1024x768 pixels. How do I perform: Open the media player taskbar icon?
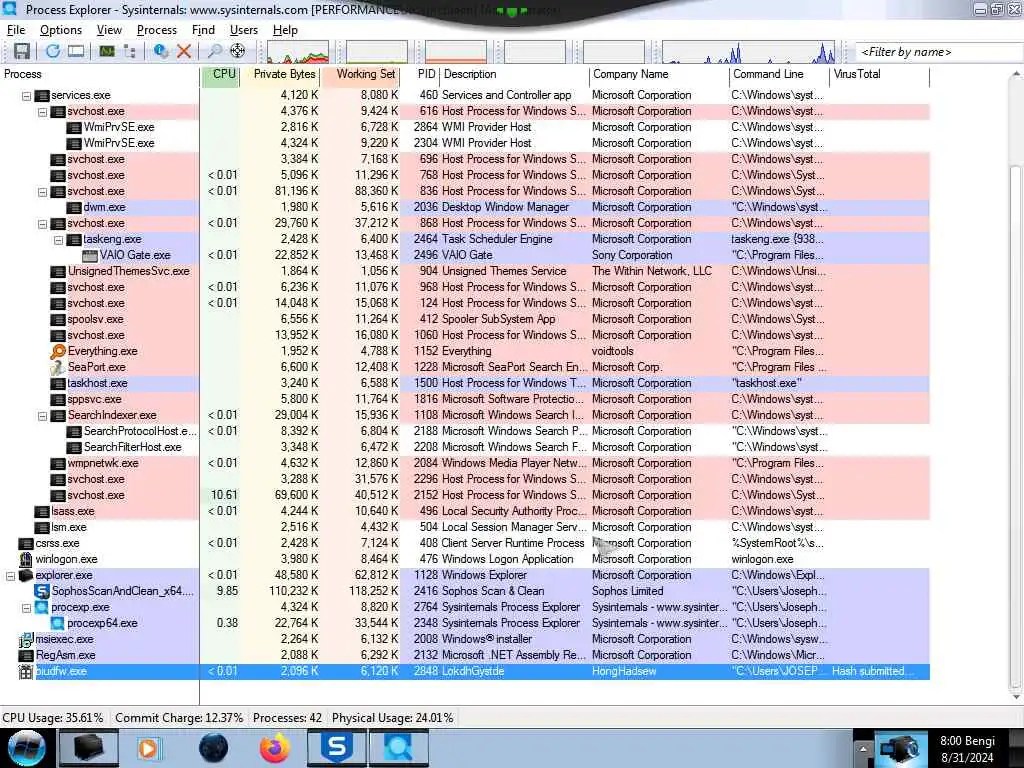point(149,748)
